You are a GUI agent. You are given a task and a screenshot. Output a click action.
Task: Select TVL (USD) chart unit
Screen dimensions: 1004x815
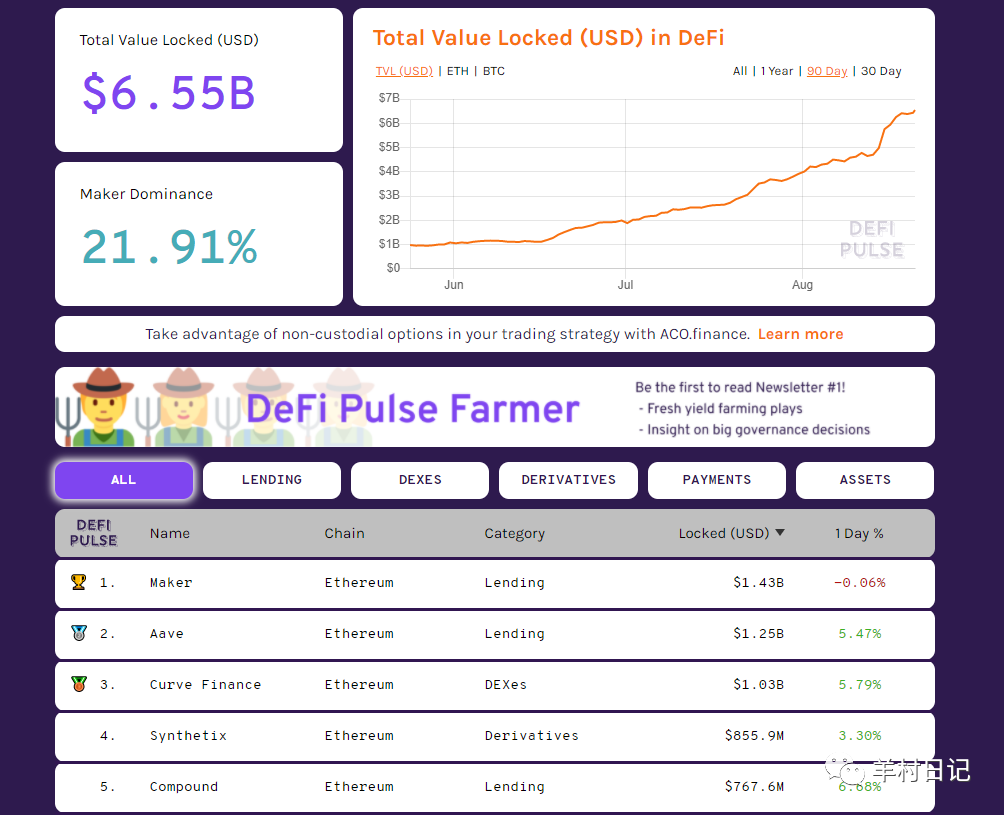pos(404,71)
